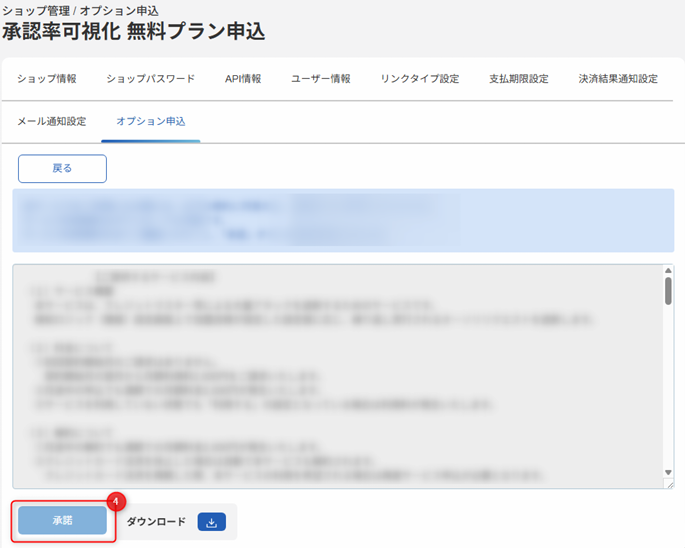Go to リンクタイプ設定 tab
The height and width of the screenshot is (550, 700).
(x=420, y=79)
